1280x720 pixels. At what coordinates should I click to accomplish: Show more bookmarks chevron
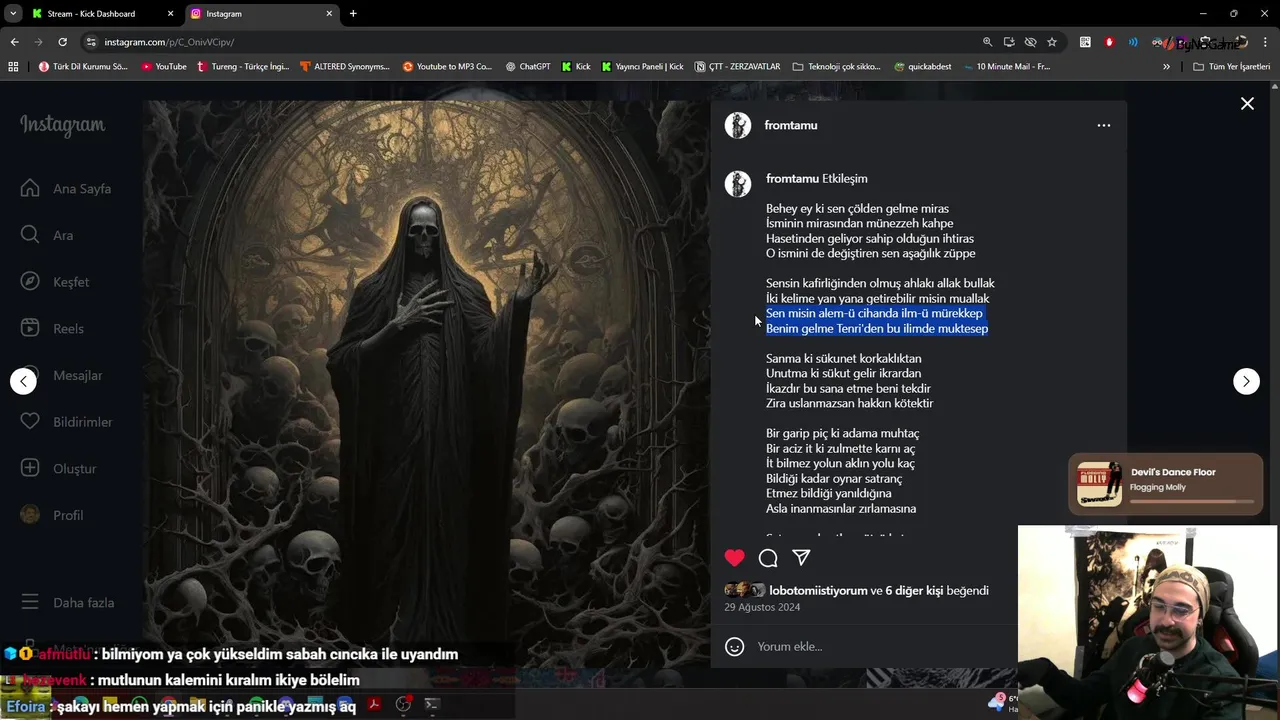tap(1166, 67)
